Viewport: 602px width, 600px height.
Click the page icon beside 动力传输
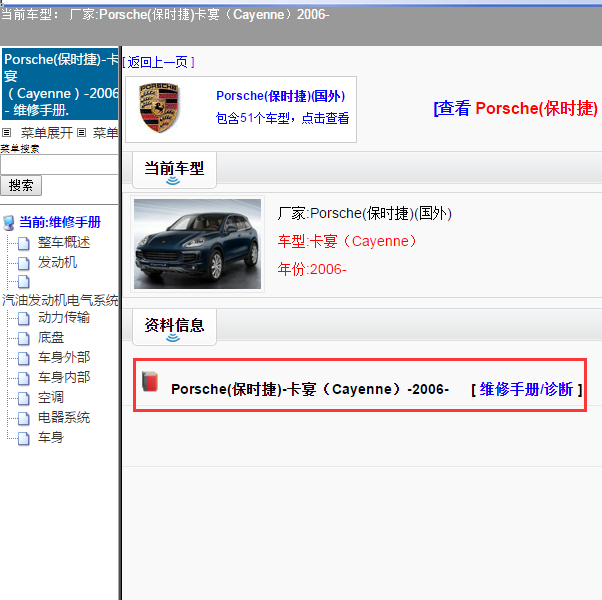(x=24, y=318)
